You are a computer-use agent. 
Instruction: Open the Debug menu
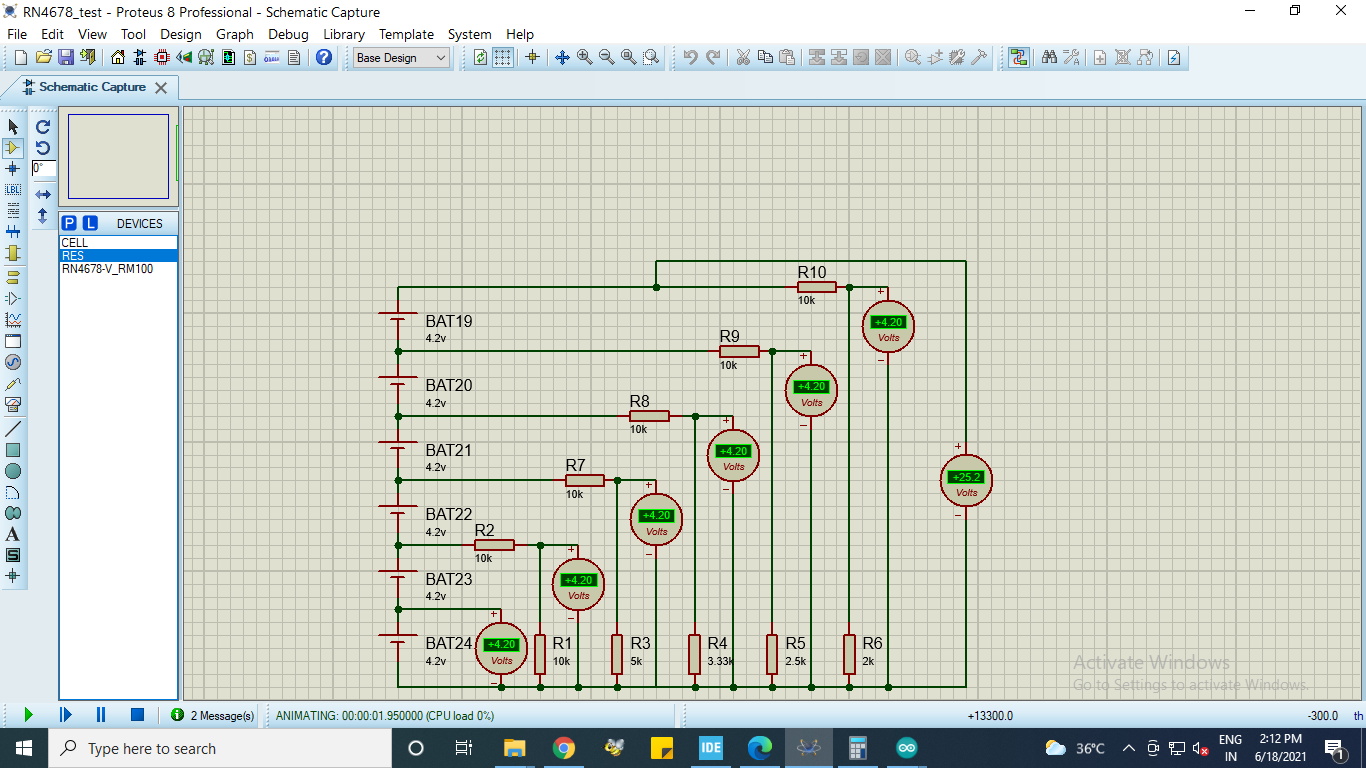click(288, 33)
